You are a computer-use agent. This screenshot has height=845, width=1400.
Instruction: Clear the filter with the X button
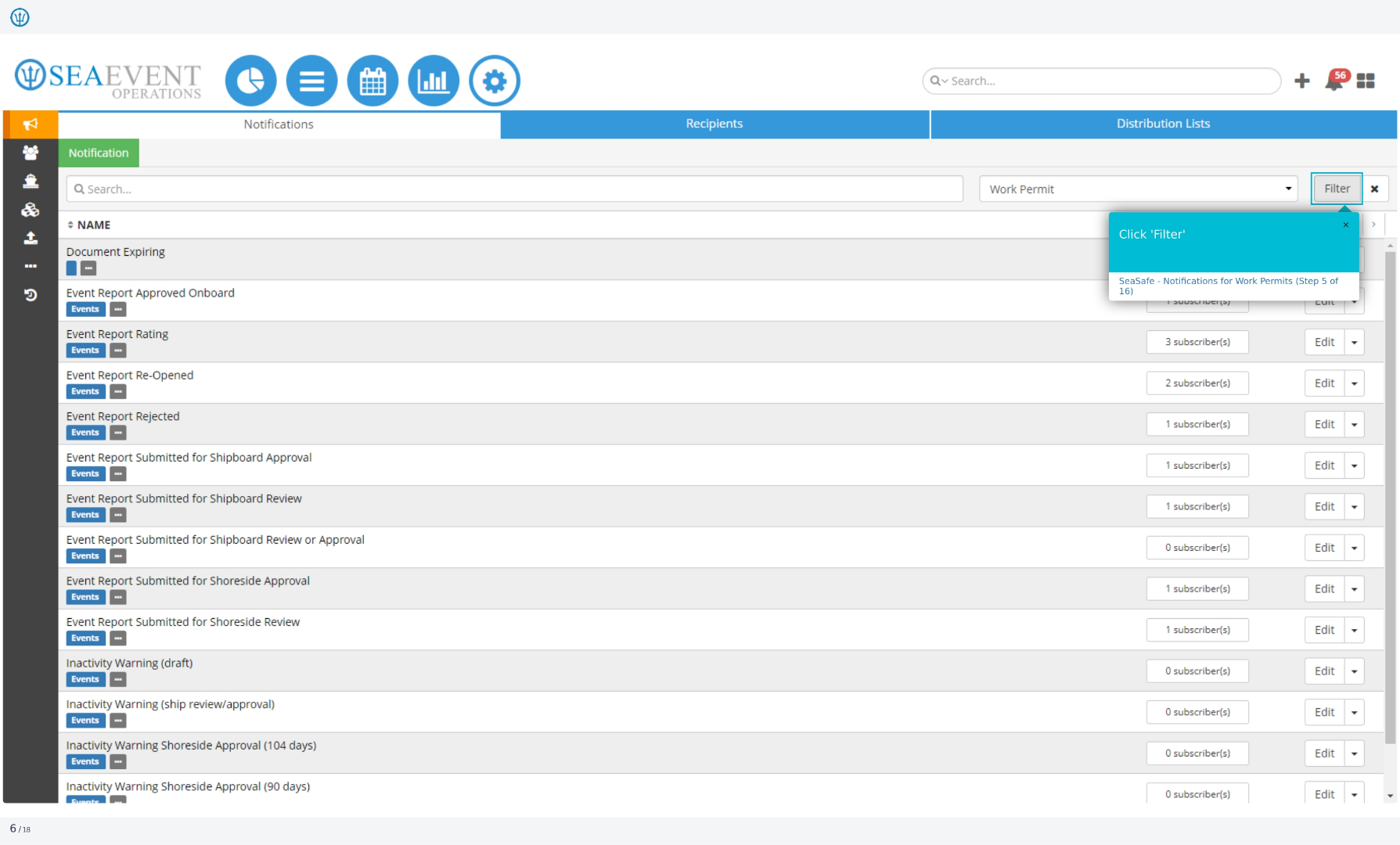pyautogui.click(x=1374, y=189)
